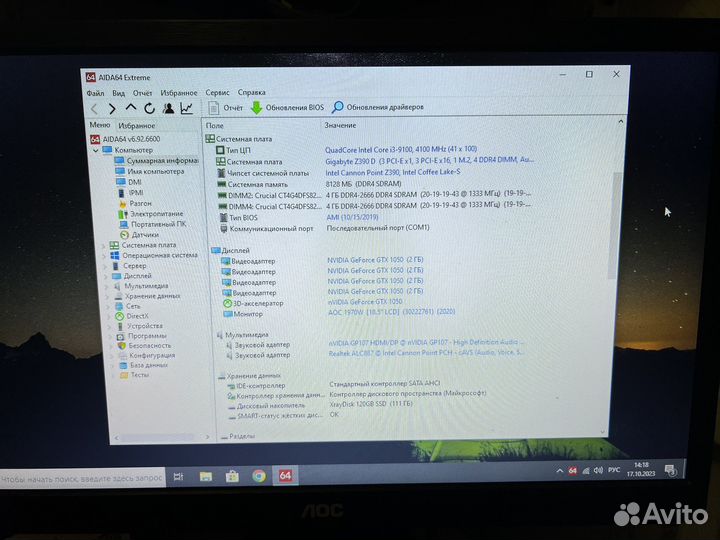Open the user profile icon in toolbar
720x540 pixels.
pos(169,108)
